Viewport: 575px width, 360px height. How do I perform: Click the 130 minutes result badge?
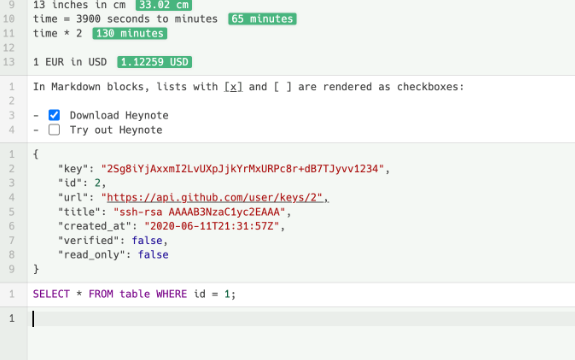(x=130, y=33)
